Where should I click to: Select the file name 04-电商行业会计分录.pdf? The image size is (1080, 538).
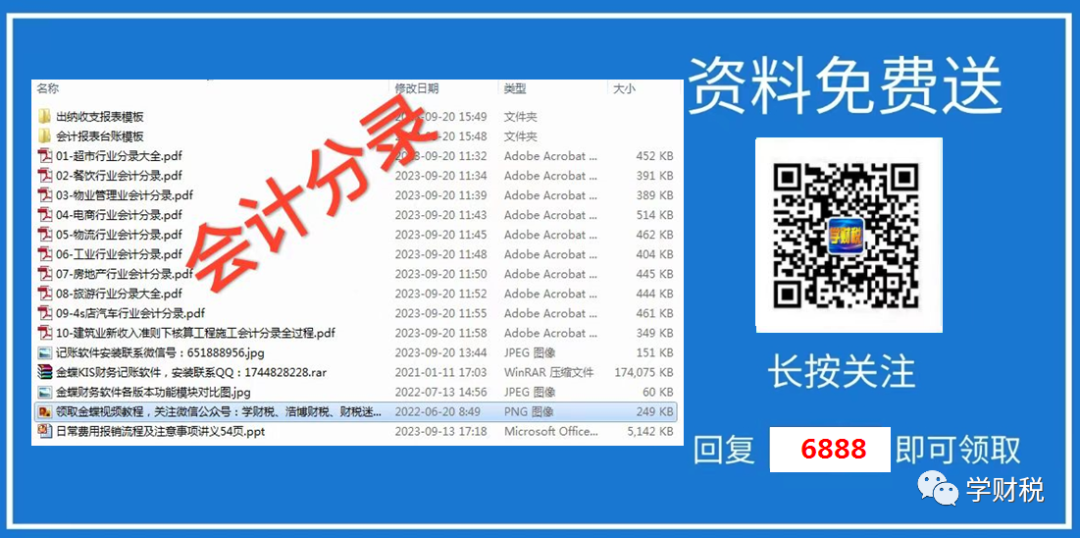[119, 215]
